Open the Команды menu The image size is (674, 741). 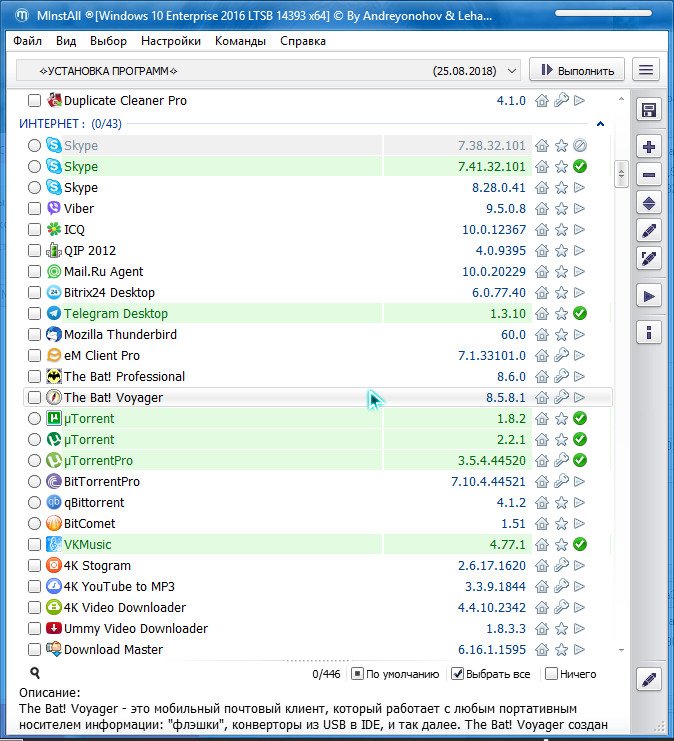(x=240, y=41)
